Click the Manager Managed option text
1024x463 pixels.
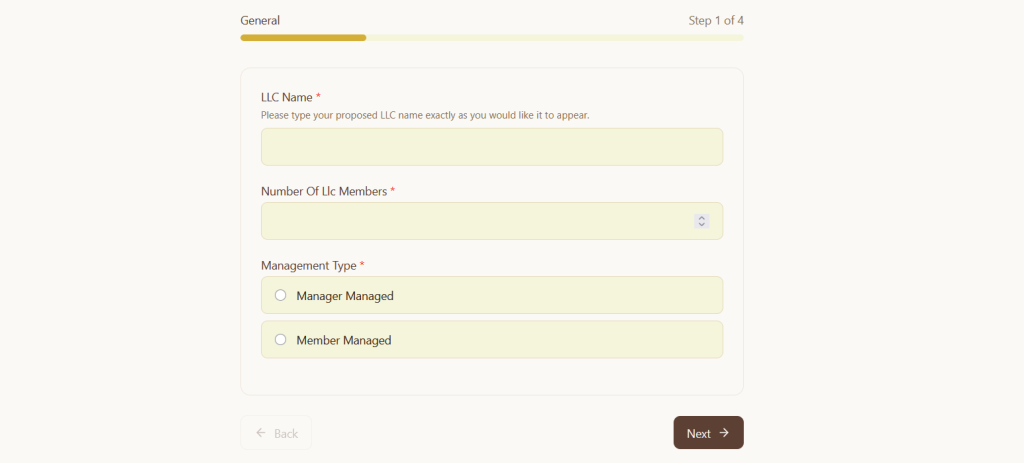click(x=345, y=296)
